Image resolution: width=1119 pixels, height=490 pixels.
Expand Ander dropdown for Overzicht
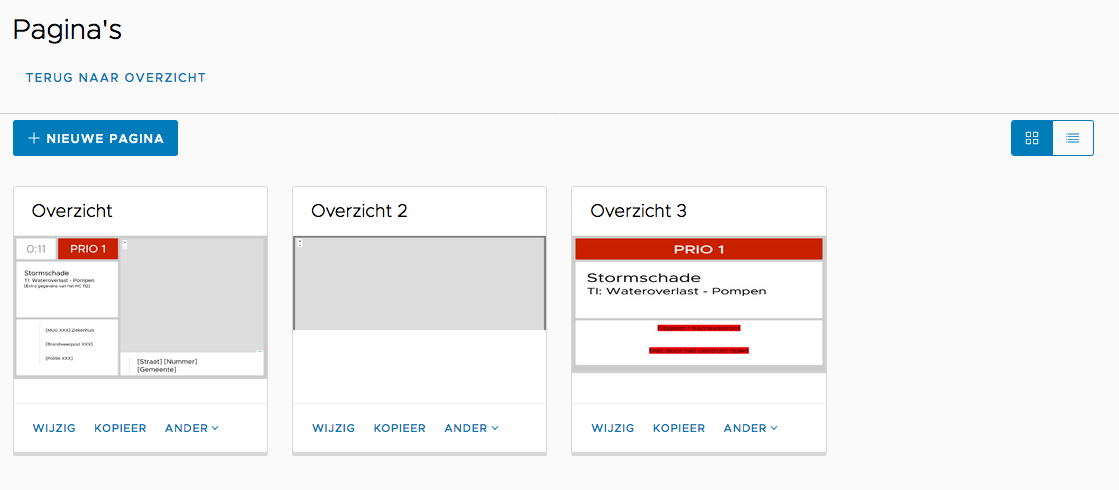(192, 428)
